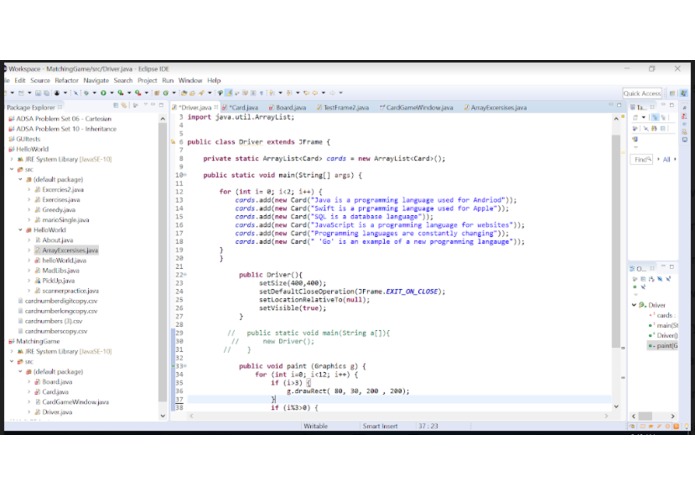The height and width of the screenshot is (494, 695).
Task: Toggle Hide Static Members in Outline toolbar
Action: [x=668, y=279]
